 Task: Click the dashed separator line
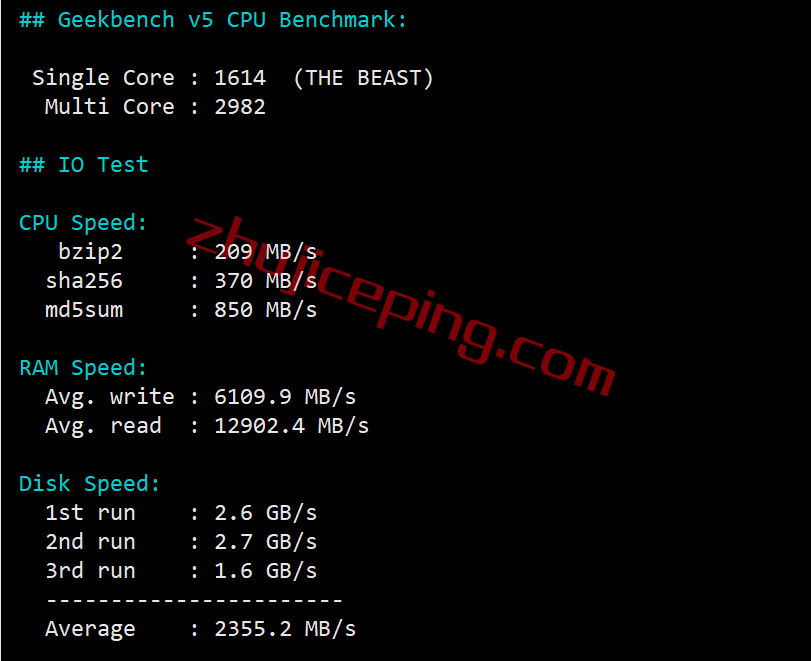click(194, 600)
